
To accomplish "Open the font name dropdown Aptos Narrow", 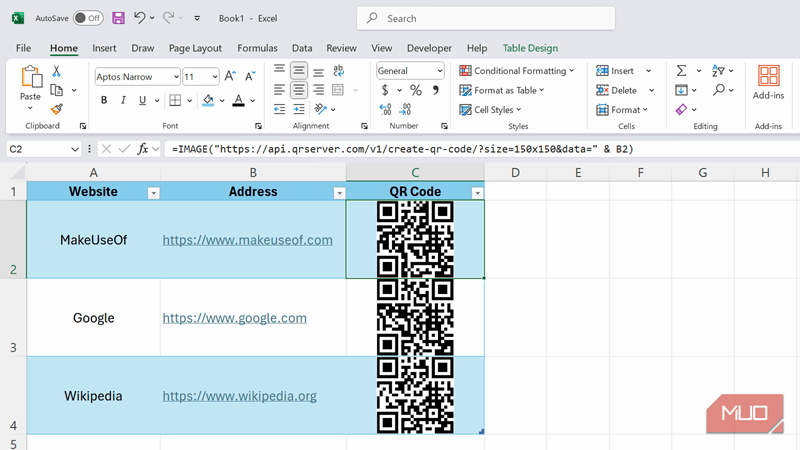I will 137,76.
